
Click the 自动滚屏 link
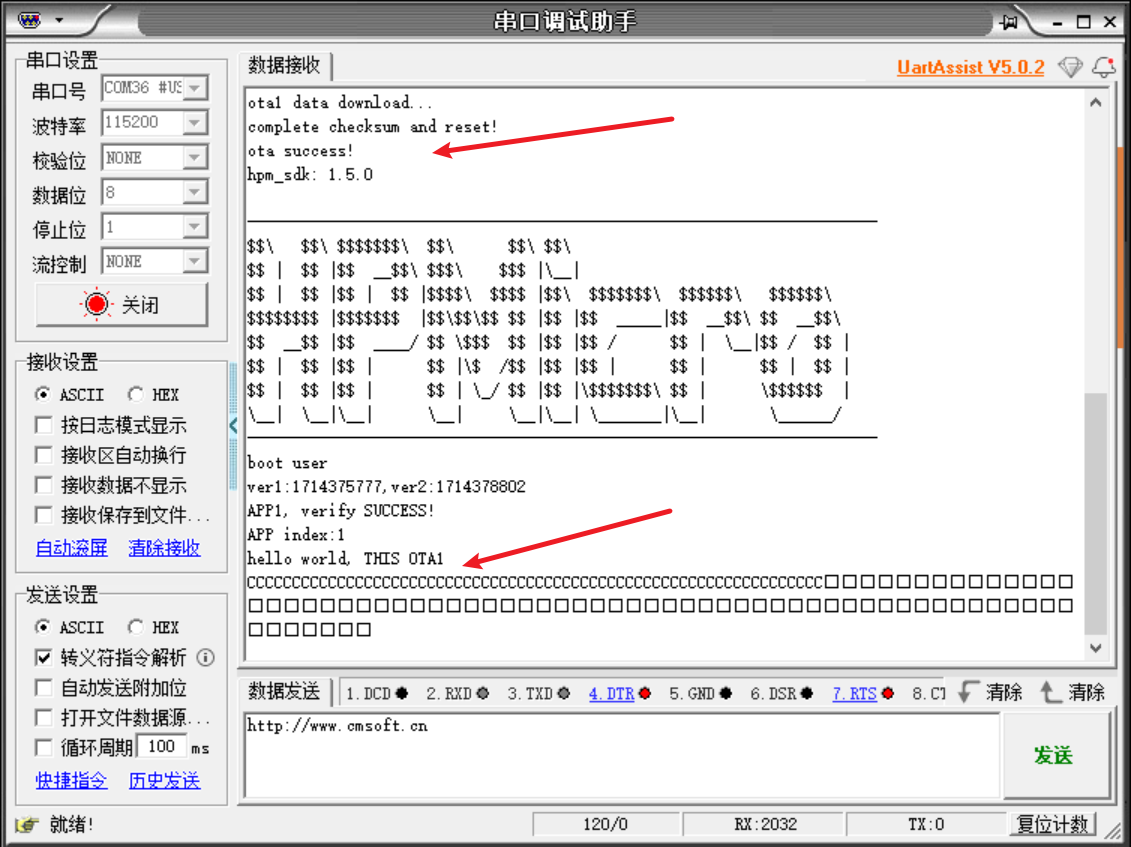71,548
